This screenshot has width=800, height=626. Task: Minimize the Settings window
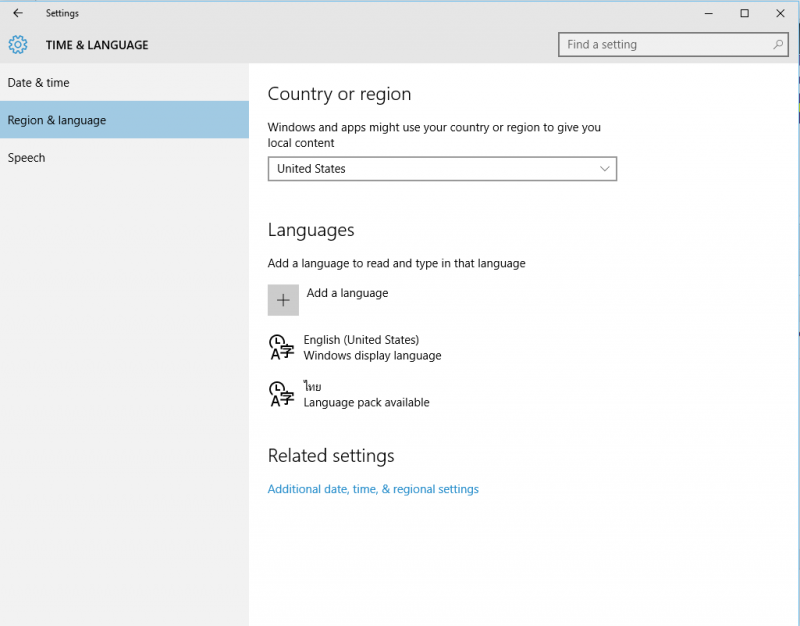pos(709,13)
